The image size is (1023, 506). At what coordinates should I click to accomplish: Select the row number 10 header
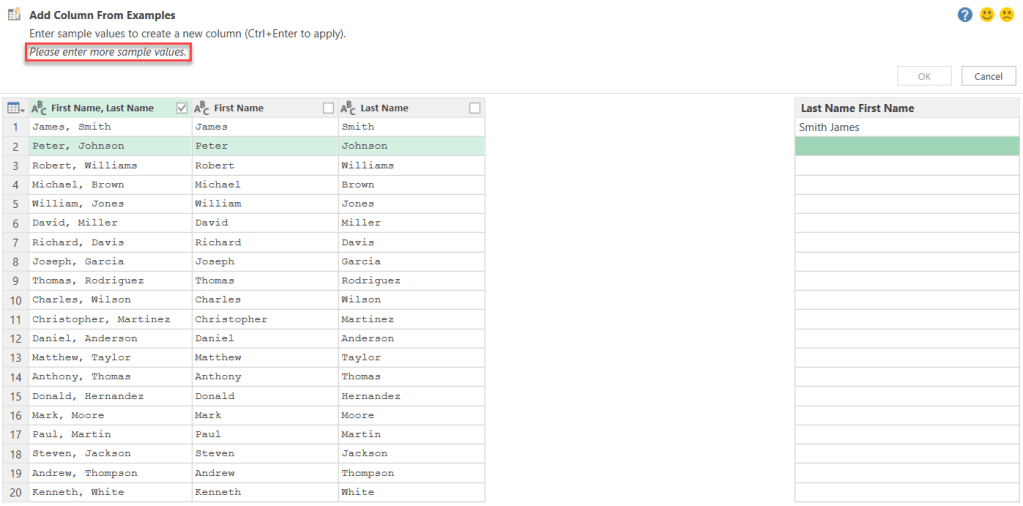[x=15, y=300]
